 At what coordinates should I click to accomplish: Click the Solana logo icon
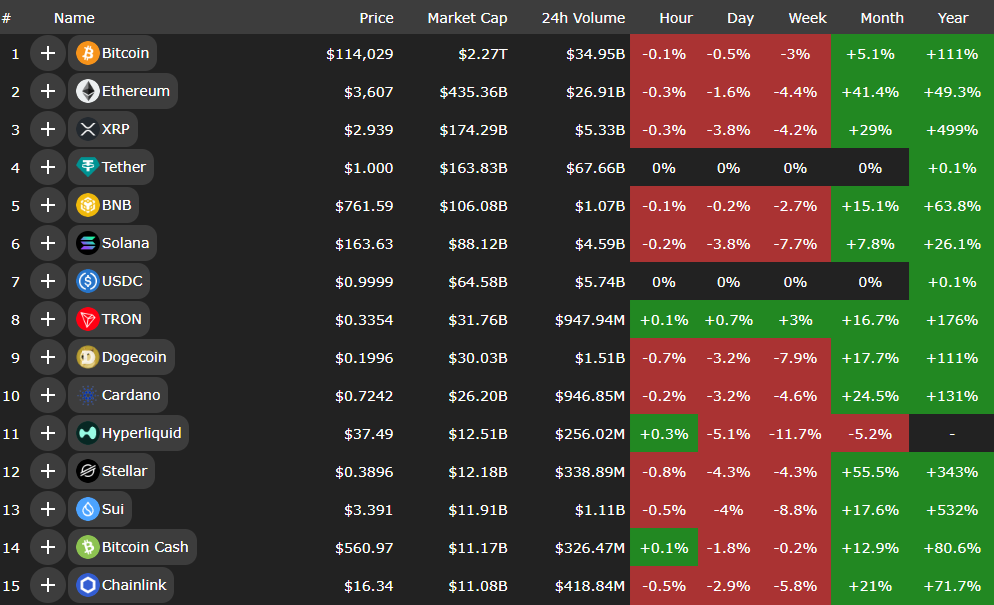(x=87, y=243)
